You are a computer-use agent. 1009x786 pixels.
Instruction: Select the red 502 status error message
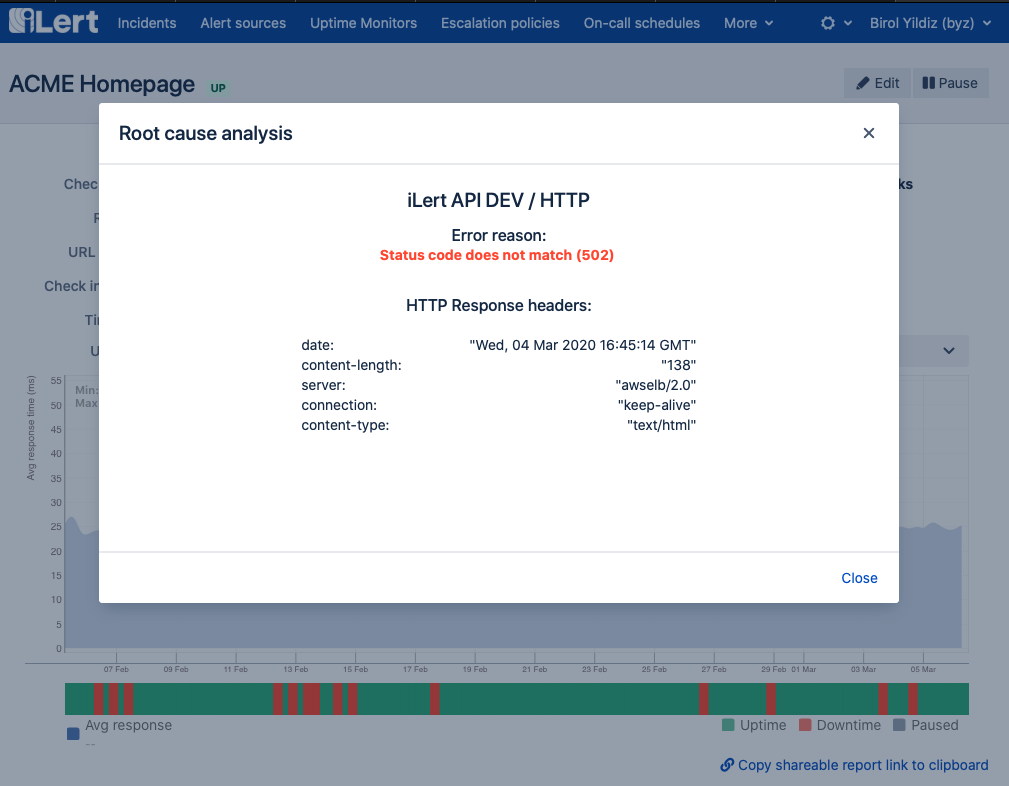tap(497, 255)
